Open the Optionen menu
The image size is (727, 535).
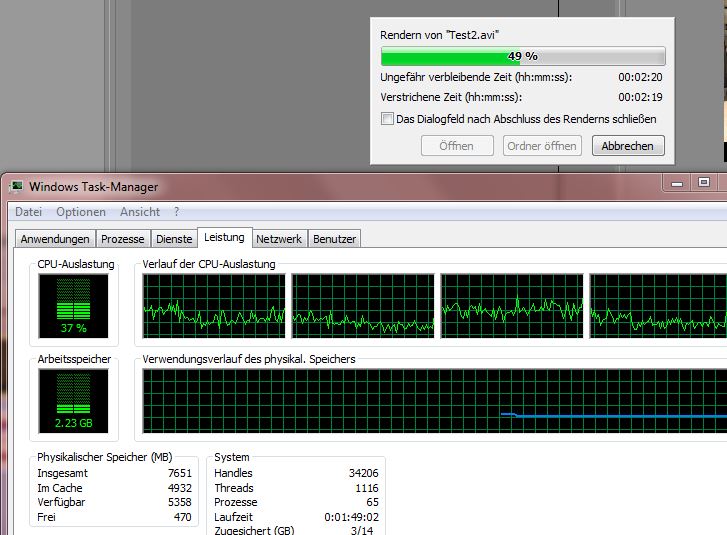81,212
